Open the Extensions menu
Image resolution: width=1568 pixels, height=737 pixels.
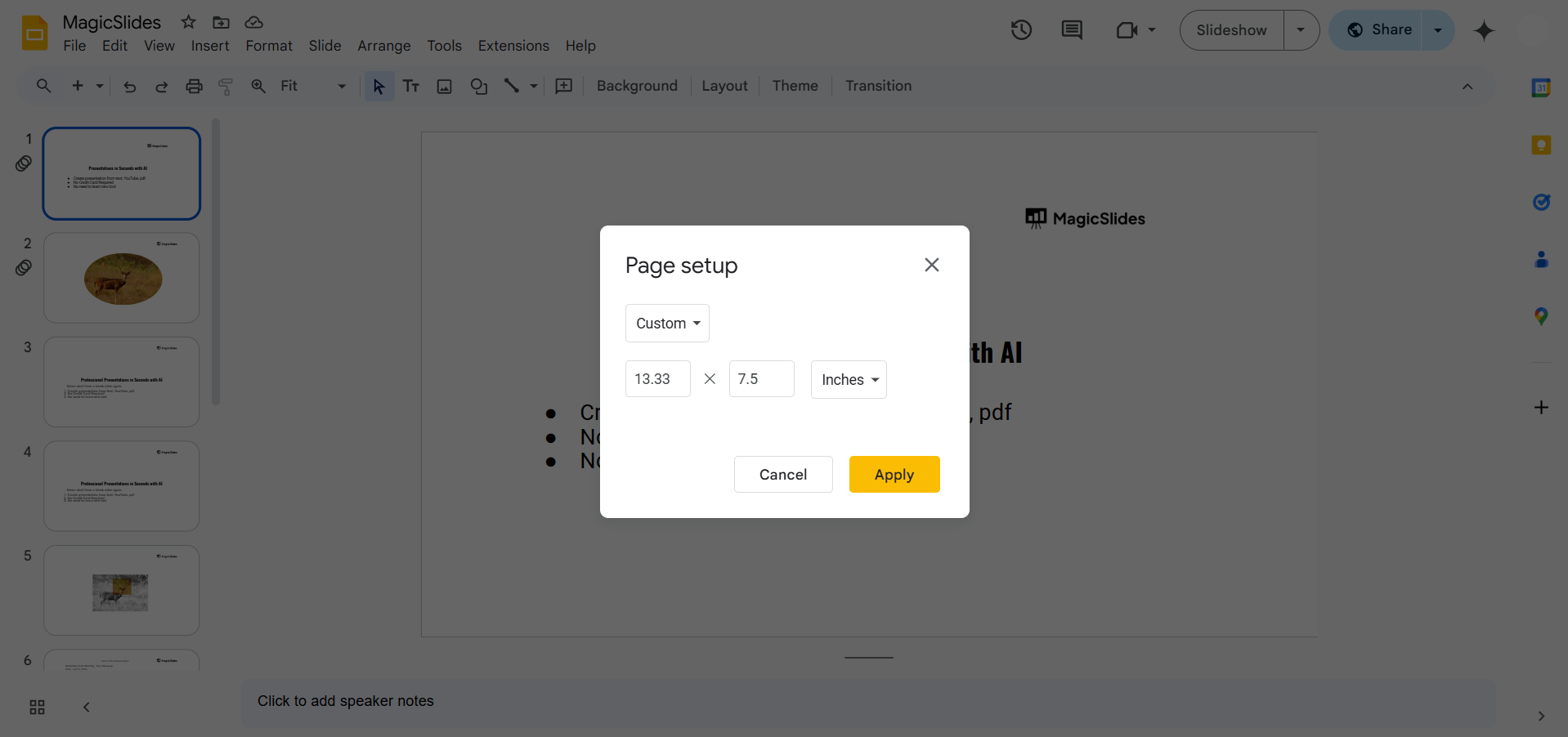point(513,46)
